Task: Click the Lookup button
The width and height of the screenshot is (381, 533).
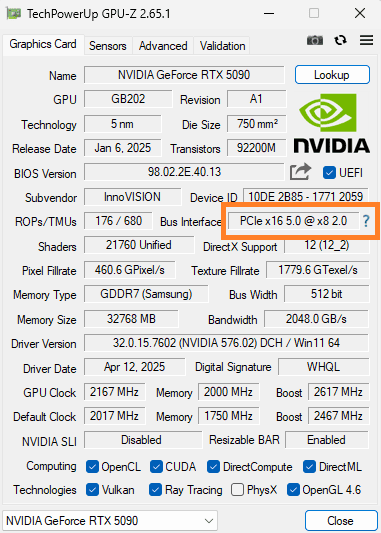Action: click(332, 75)
